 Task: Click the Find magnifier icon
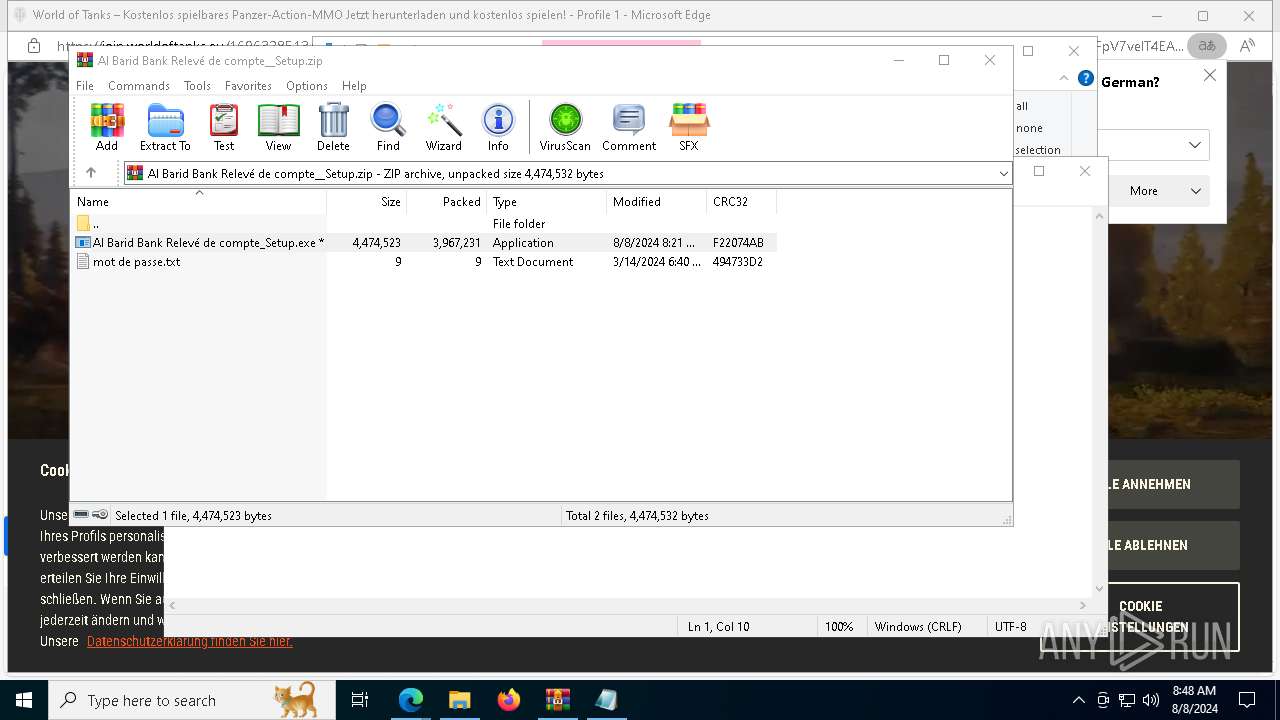click(x=388, y=127)
